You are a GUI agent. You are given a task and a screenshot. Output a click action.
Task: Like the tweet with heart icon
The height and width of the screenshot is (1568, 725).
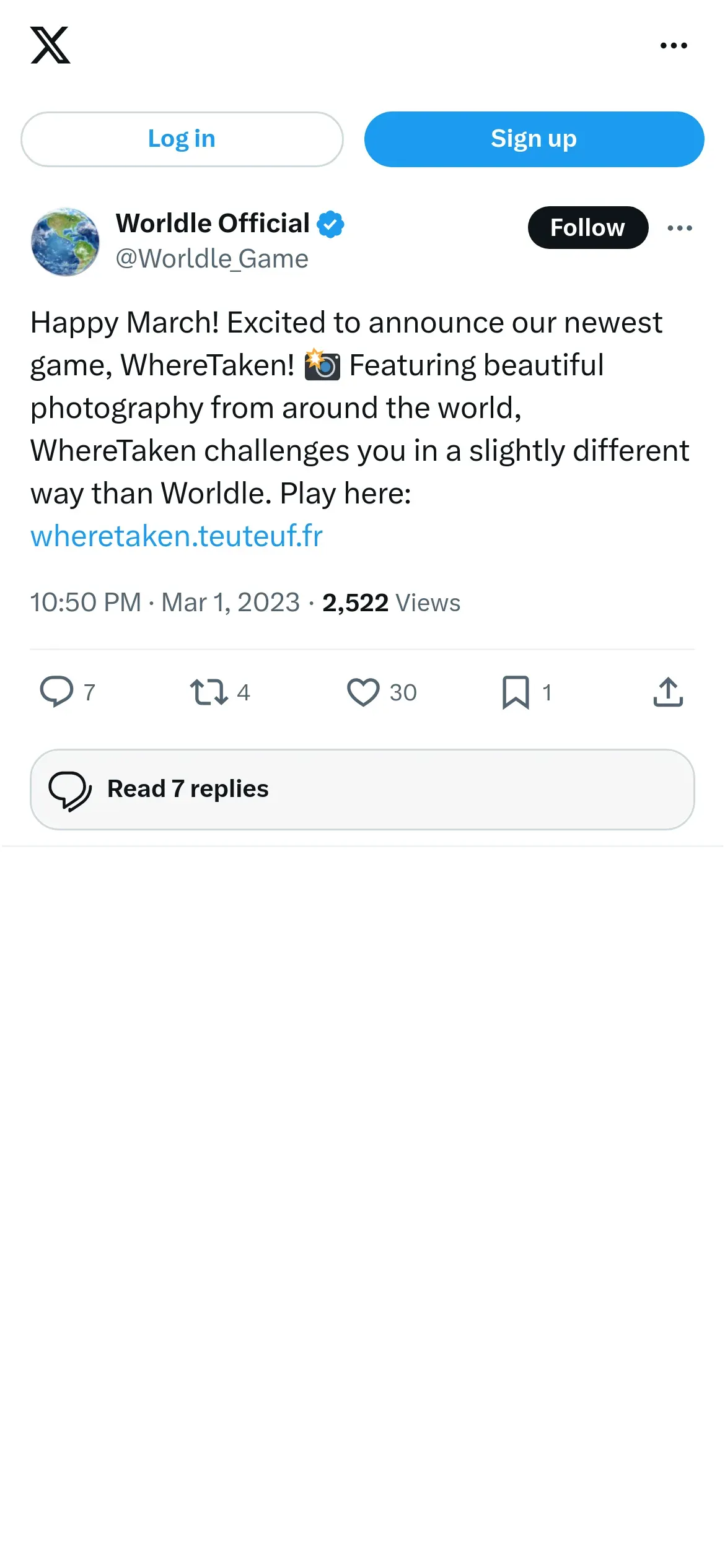363,692
